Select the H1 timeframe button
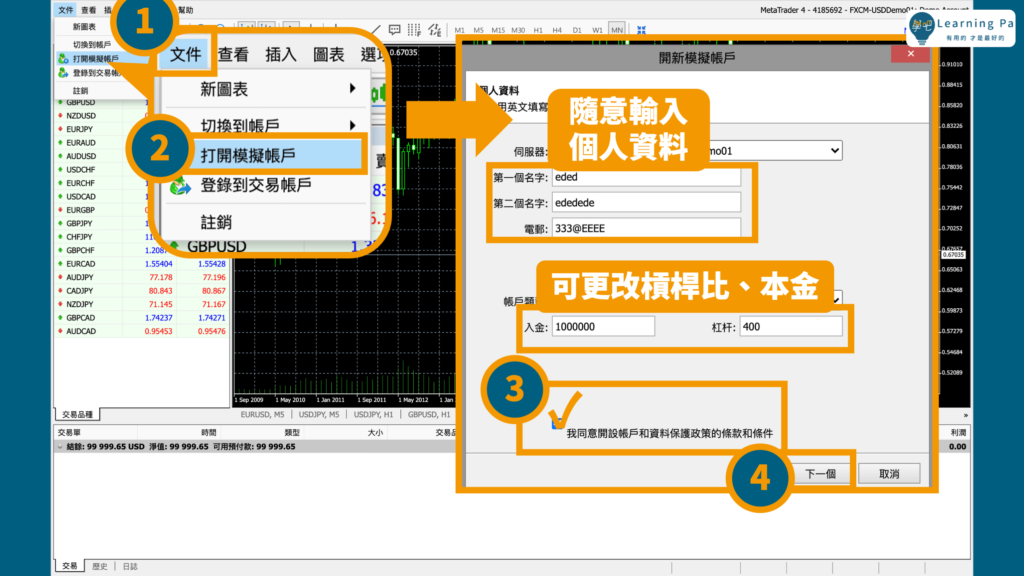The image size is (1024, 576). coord(538,30)
